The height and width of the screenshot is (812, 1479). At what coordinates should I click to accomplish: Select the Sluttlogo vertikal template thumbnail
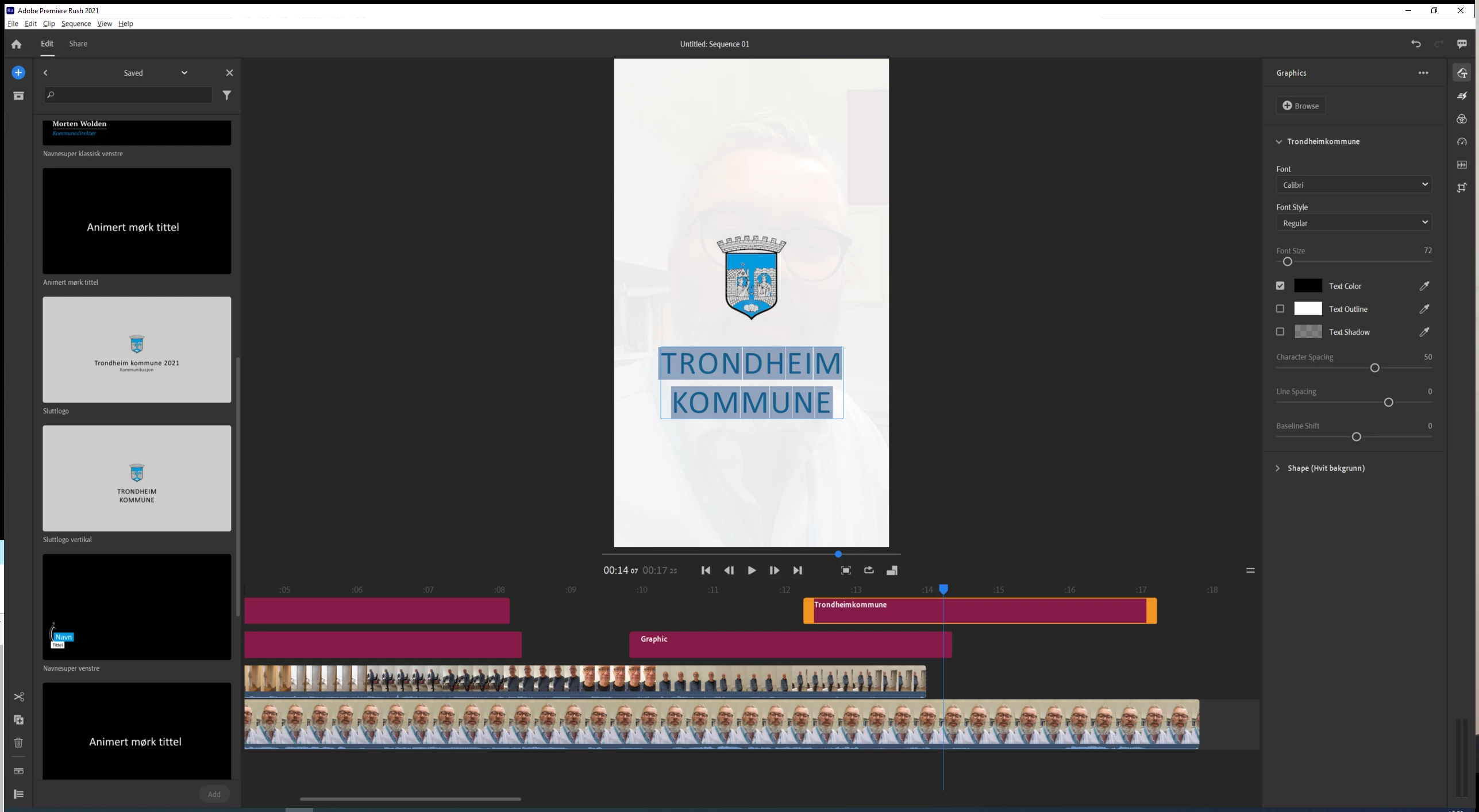137,478
